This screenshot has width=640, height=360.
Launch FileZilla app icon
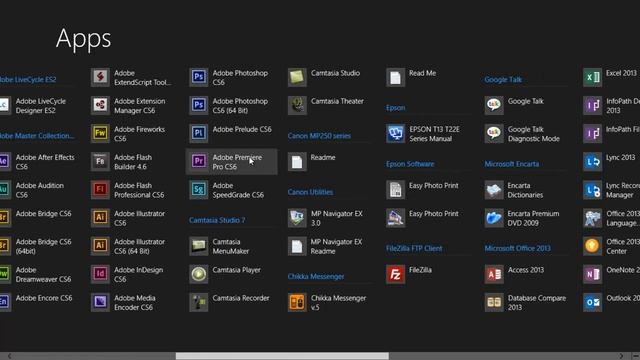[x=396, y=274]
